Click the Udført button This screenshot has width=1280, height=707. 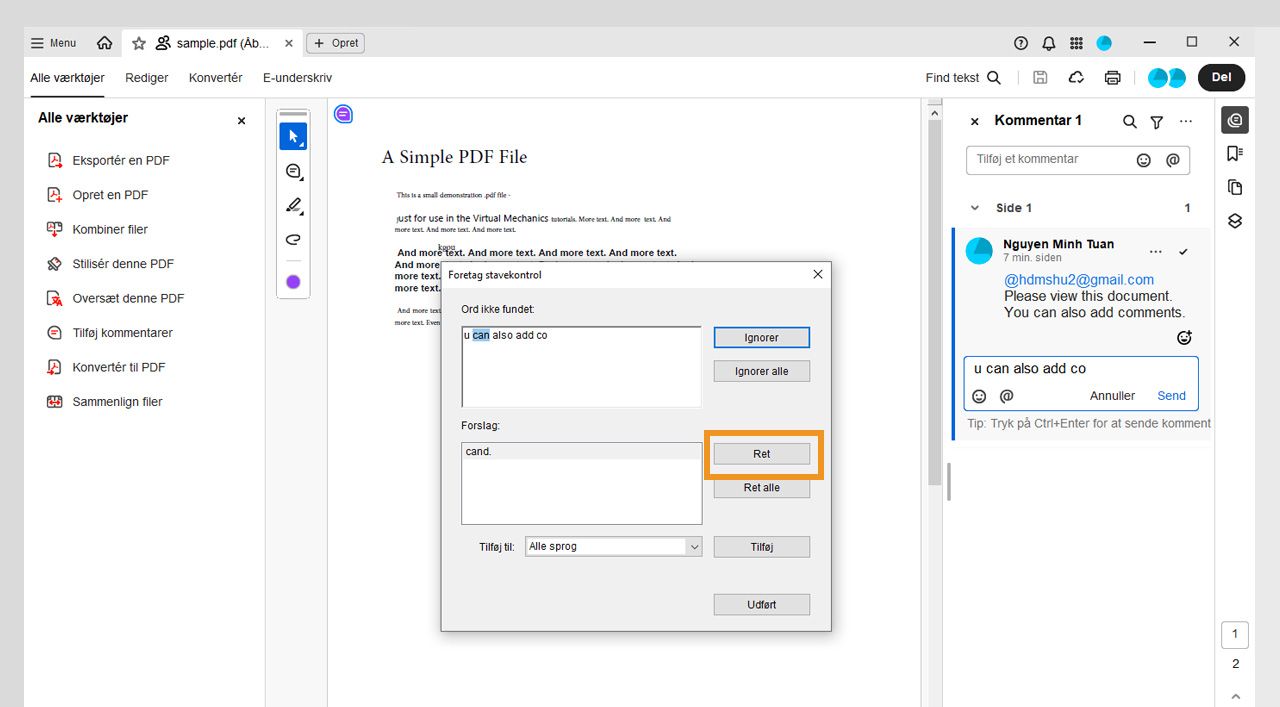tap(761, 604)
